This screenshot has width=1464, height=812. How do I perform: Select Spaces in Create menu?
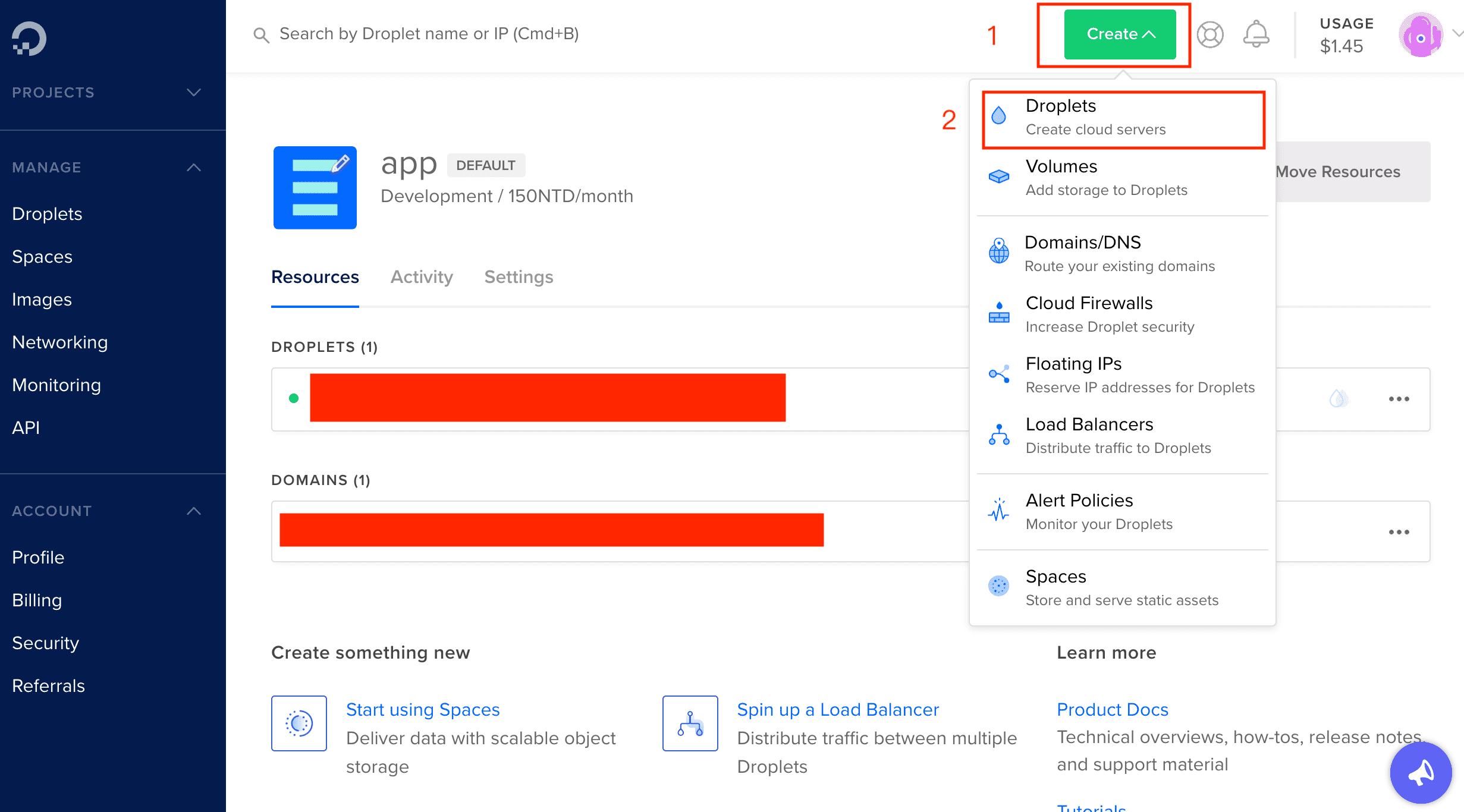pyautogui.click(x=1123, y=588)
